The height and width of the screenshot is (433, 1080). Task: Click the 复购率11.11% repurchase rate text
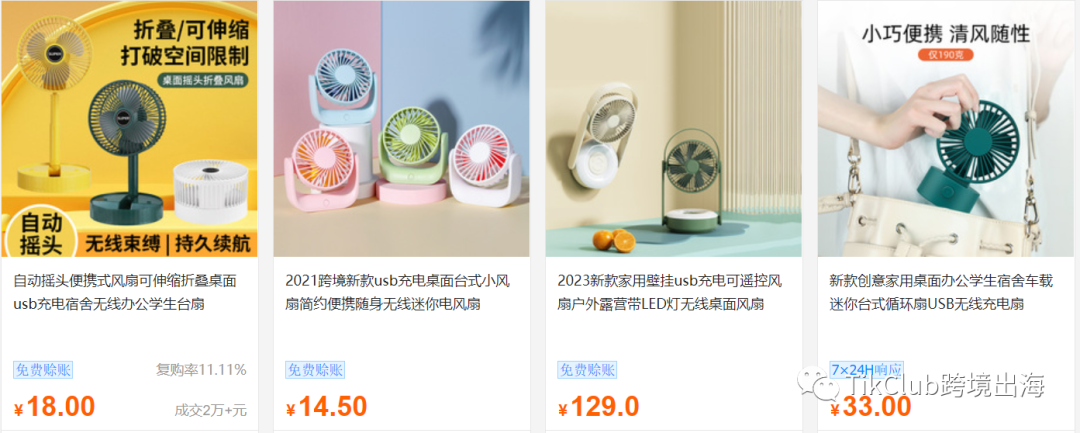201,370
